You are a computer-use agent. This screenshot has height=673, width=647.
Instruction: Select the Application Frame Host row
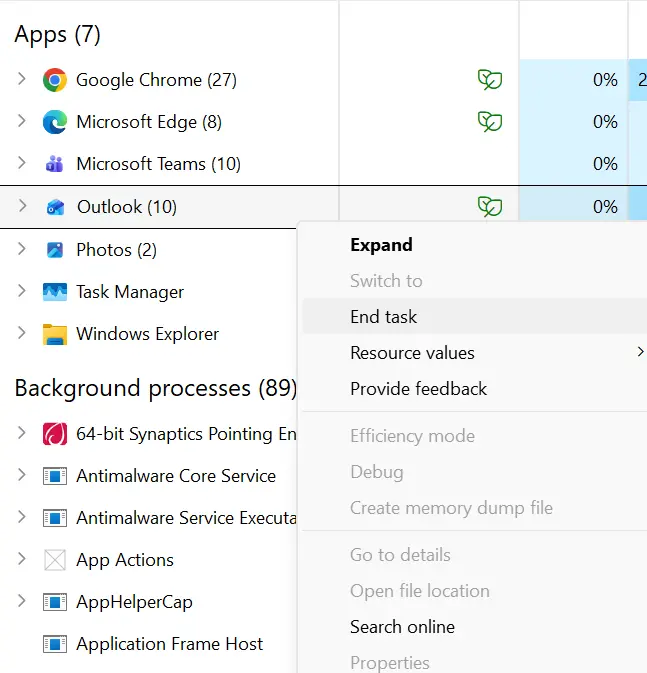click(x=169, y=644)
